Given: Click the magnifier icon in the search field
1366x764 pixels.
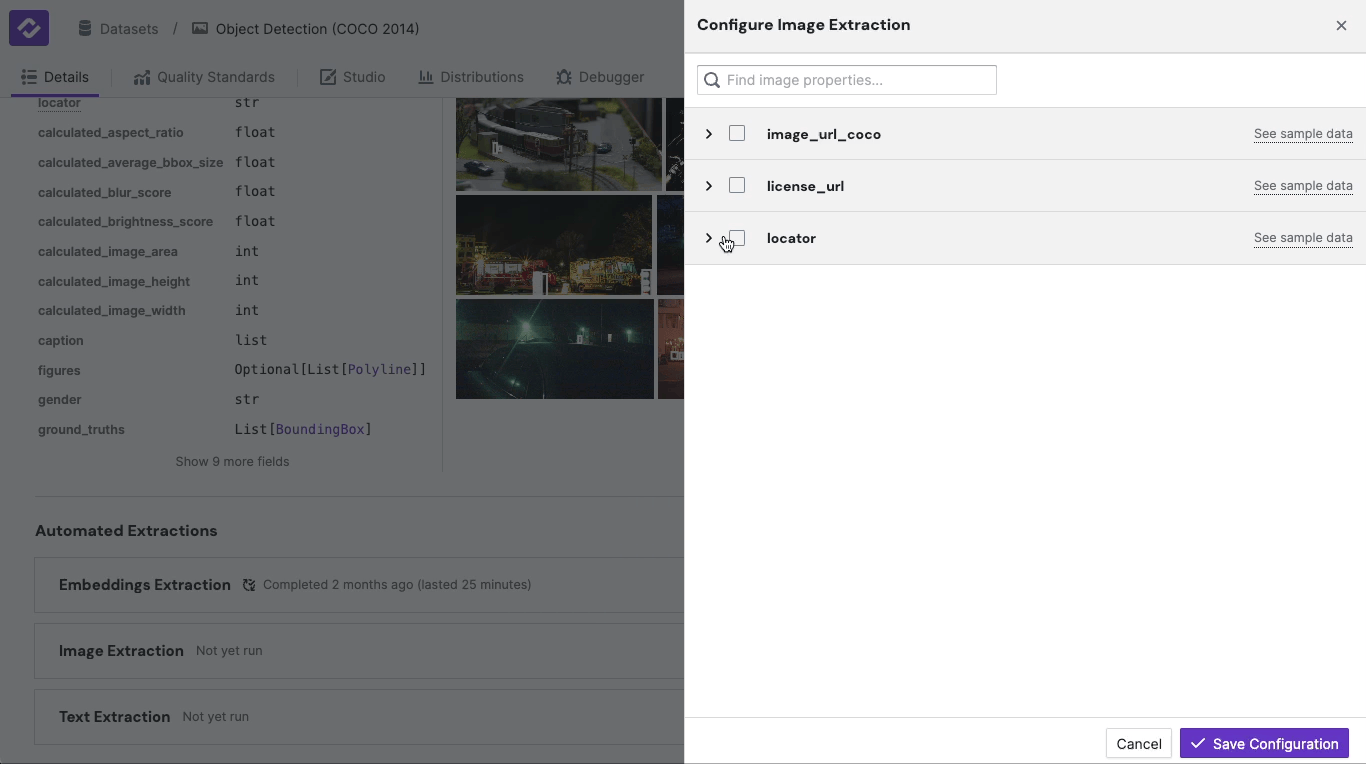Looking at the screenshot, I should [x=711, y=80].
